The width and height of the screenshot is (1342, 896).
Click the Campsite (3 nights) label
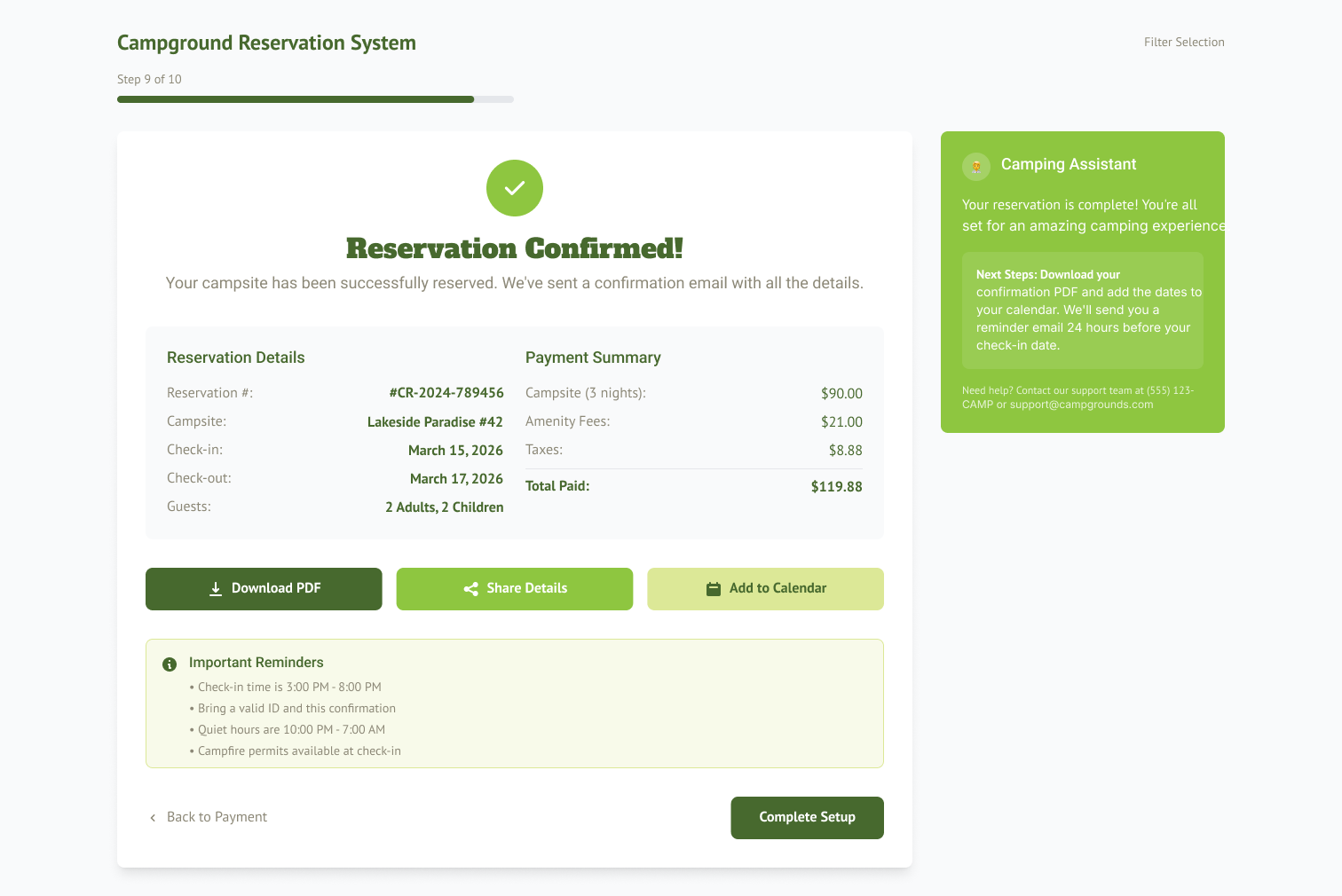[x=586, y=393]
